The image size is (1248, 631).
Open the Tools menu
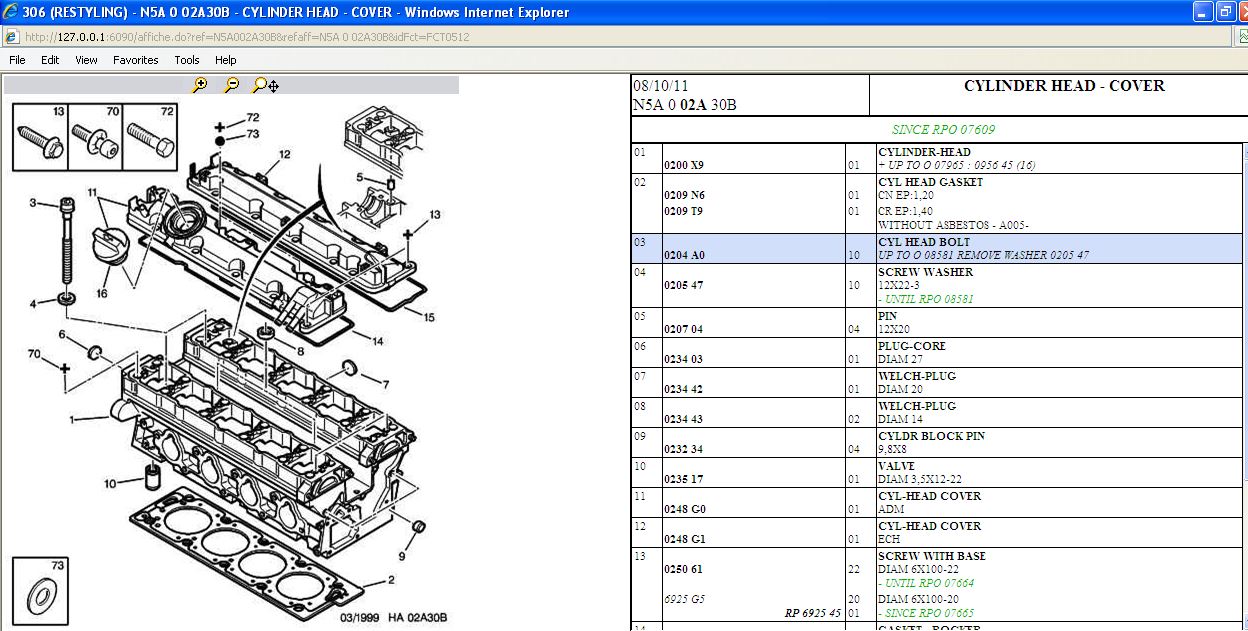pos(187,60)
